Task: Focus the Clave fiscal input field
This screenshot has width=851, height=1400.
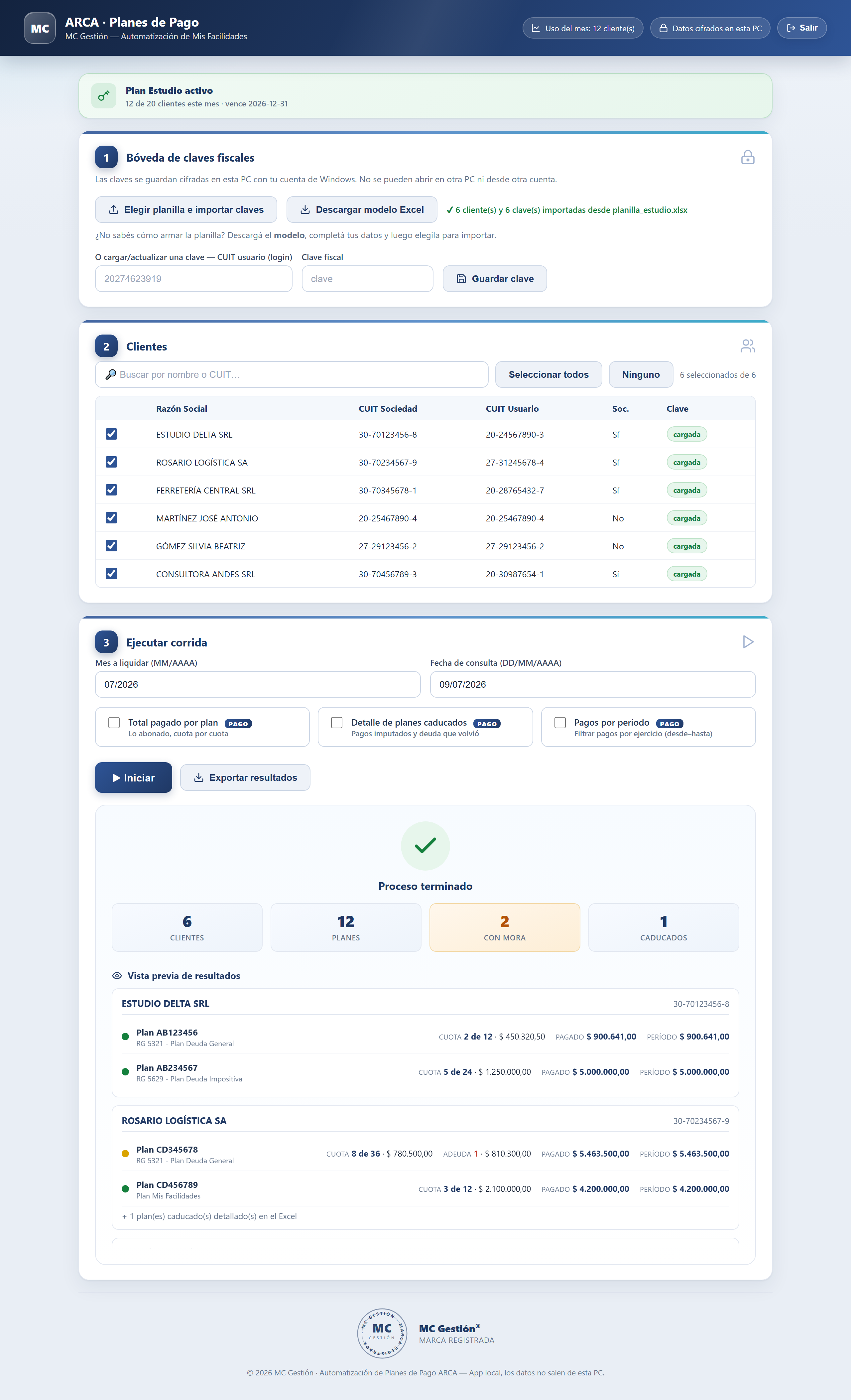Action: [x=368, y=279]
